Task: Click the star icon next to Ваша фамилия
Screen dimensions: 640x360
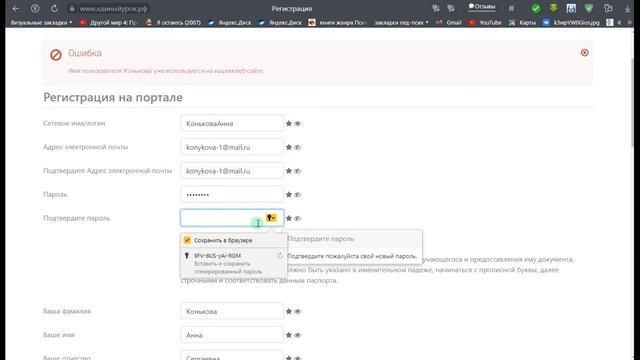Action: 289,311
